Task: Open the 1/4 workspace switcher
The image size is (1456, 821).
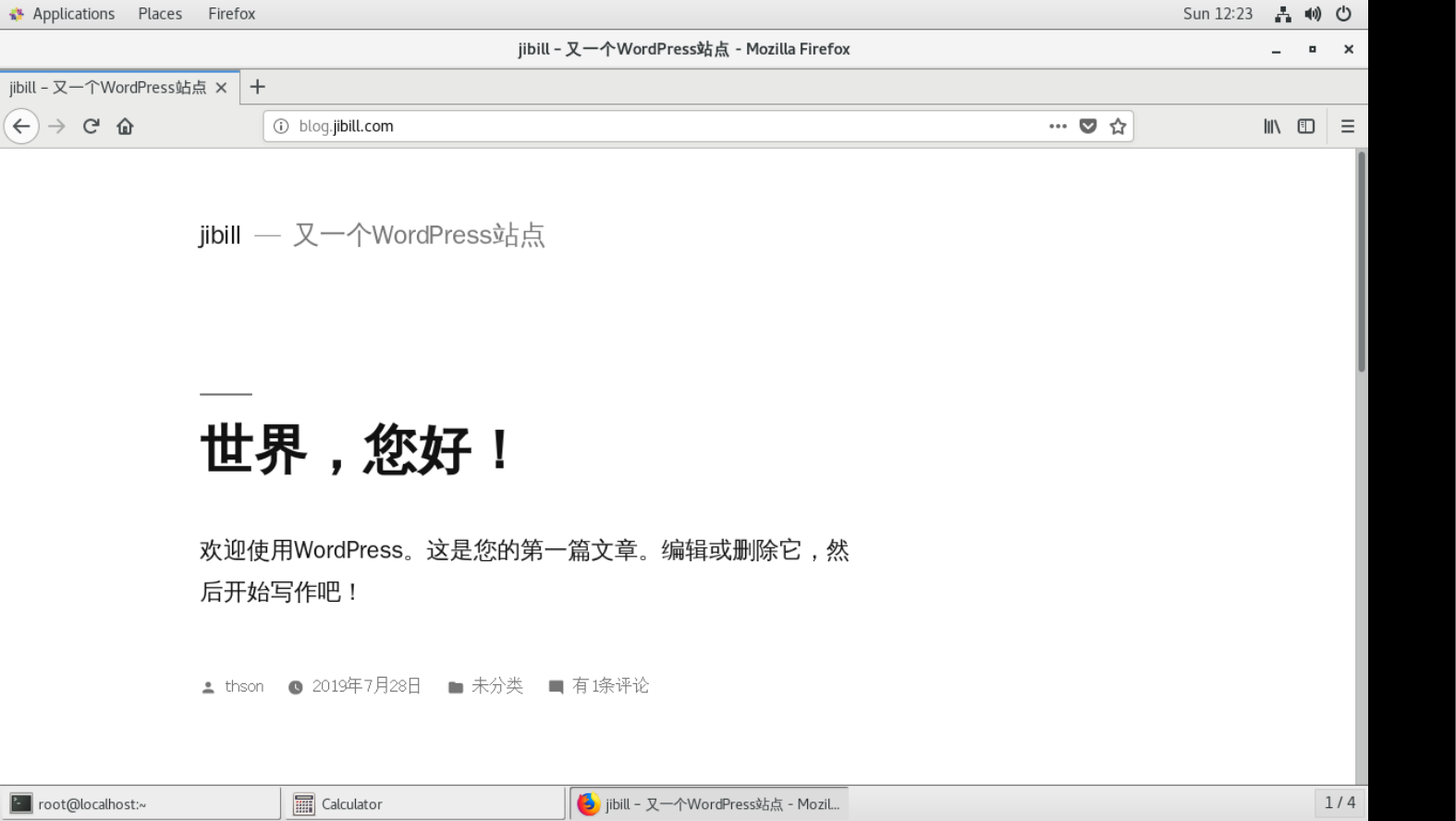Action: click(1340, 803)
